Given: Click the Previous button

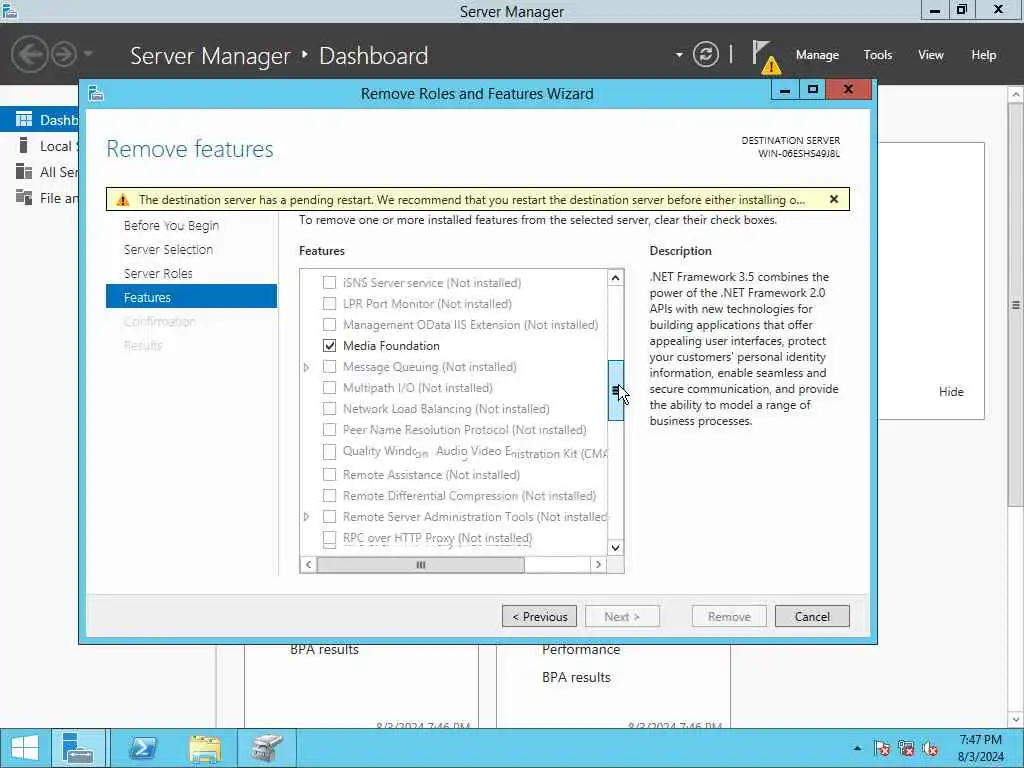Looking at the screenshot, I should (539, 616).
